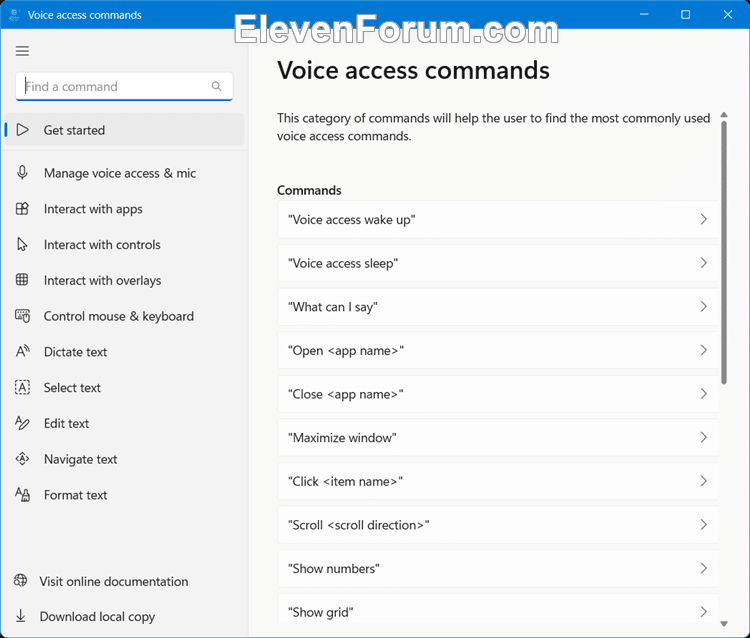Viewport: 750px width, 638px height.
Task: Expand the "Close <app name>" chevron
Action: point(703,394)
